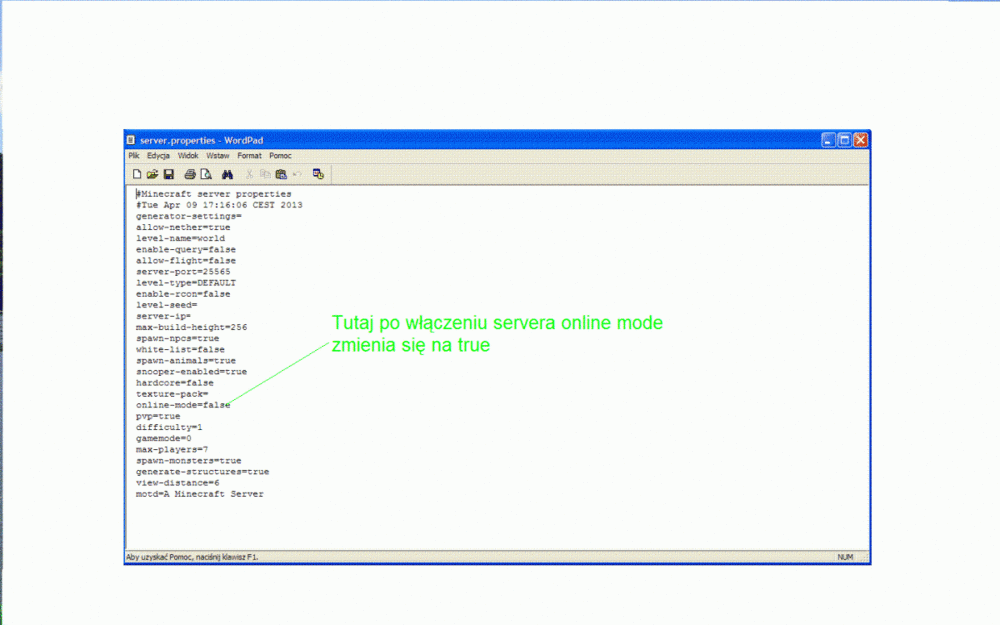The height and width of the screenshot is (625, 1000).
Task: Click the max-players=7 line
Action: tap(172, 450)
